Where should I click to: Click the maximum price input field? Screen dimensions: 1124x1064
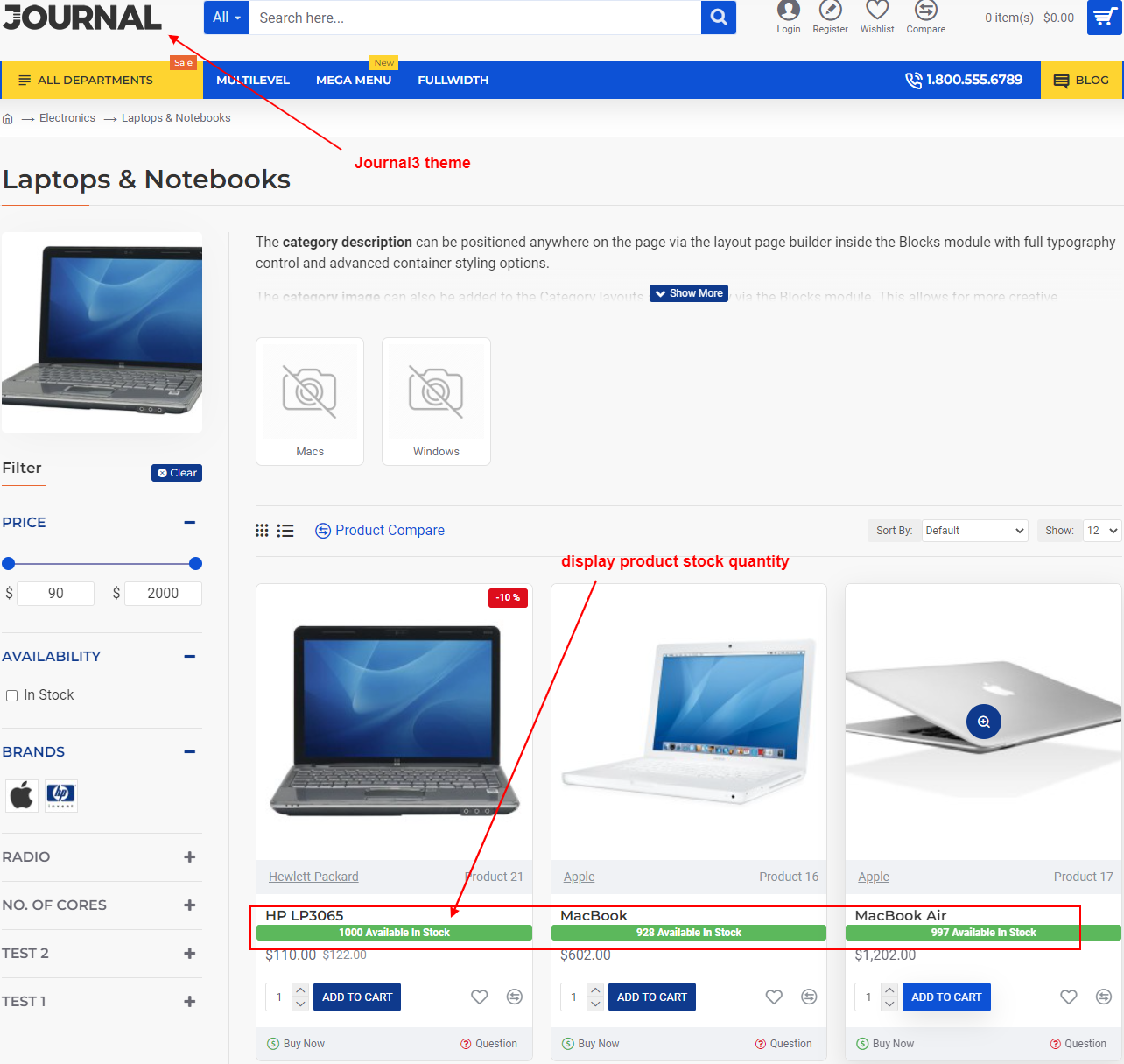(163, 594)
